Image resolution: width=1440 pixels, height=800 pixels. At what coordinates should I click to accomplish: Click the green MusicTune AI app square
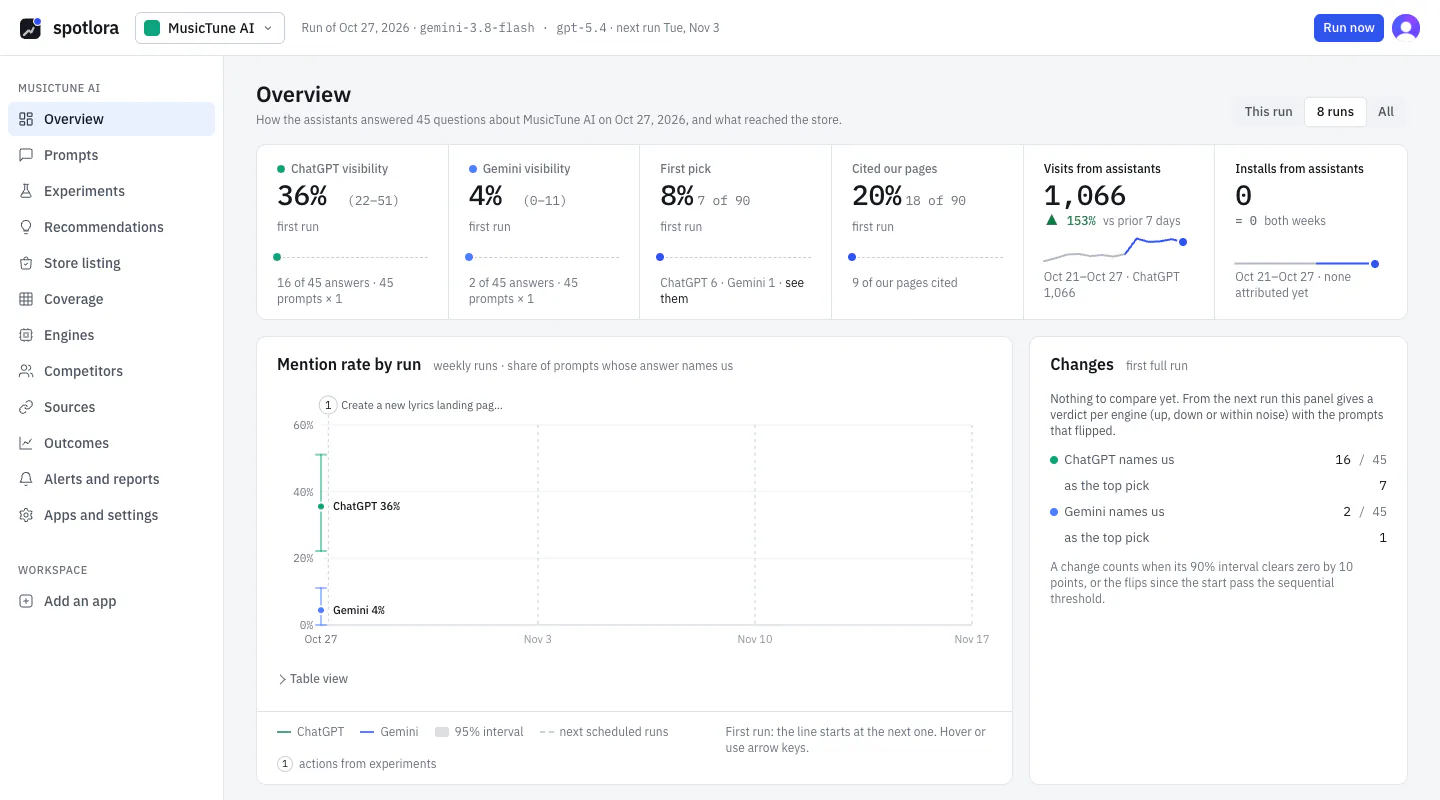(152, 28)
